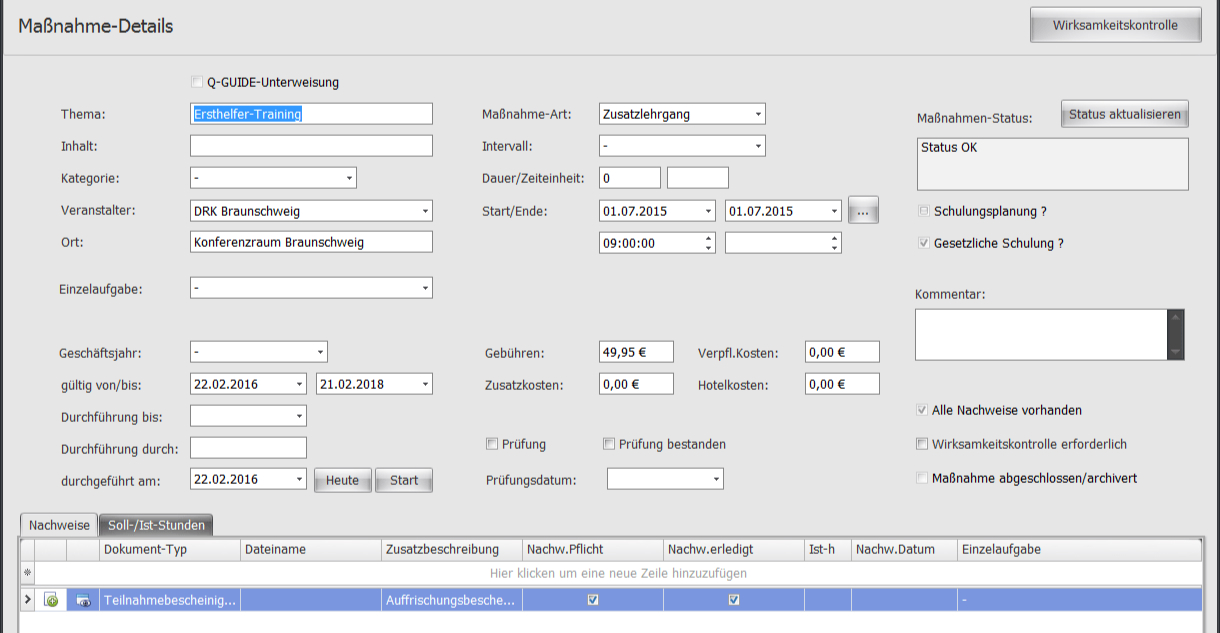Check Wirksamkeitskontrolle erforderlich option
The height and width of the screenshot is (633, 1220).
pyautogui.click(x=922, y=444)
